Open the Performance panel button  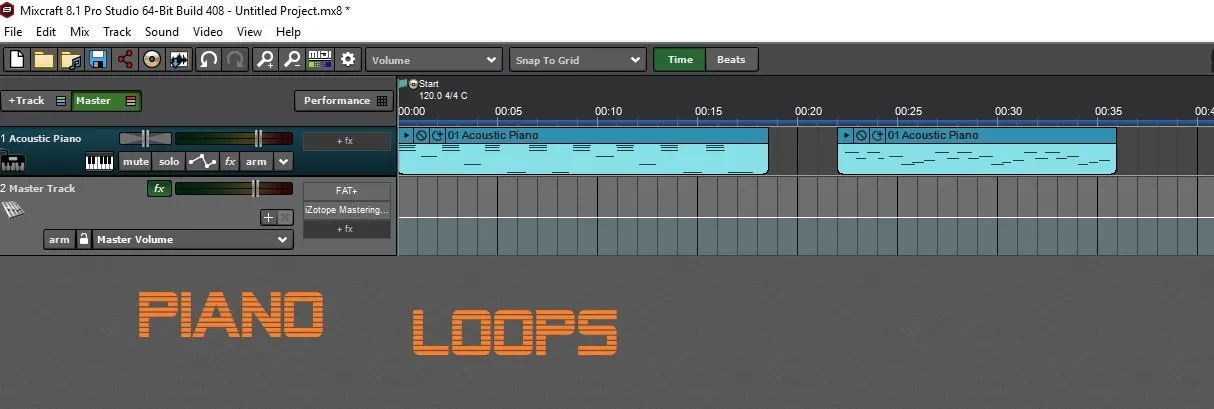tap(343, 101)
